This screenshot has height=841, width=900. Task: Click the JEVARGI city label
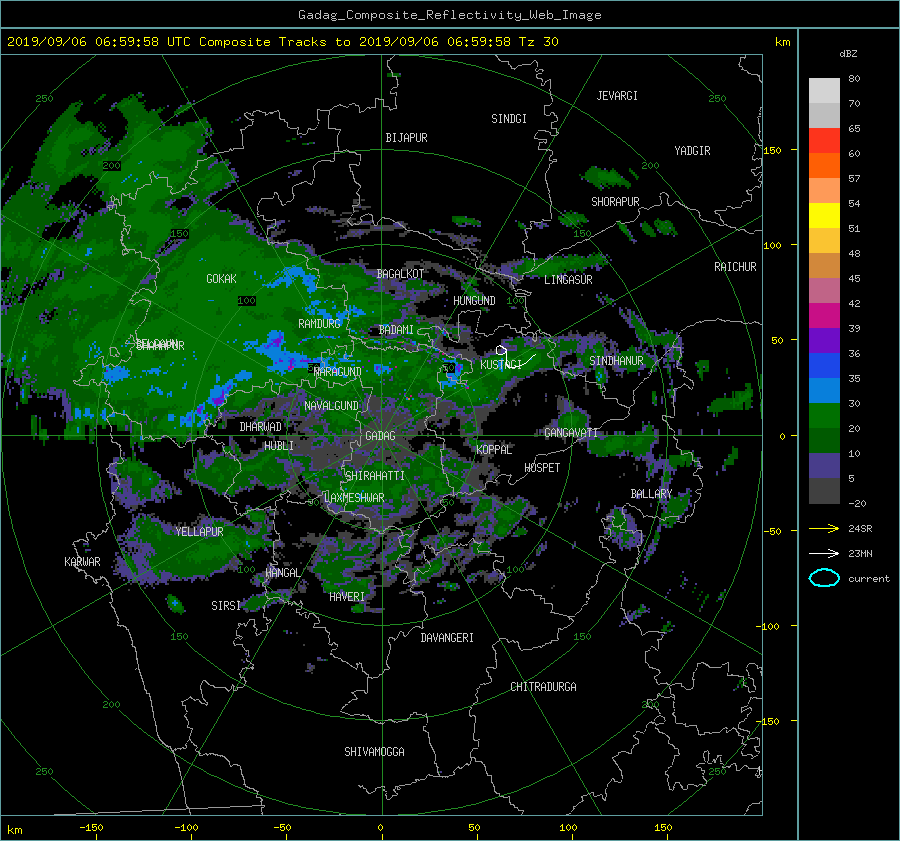tap(617, 96)
